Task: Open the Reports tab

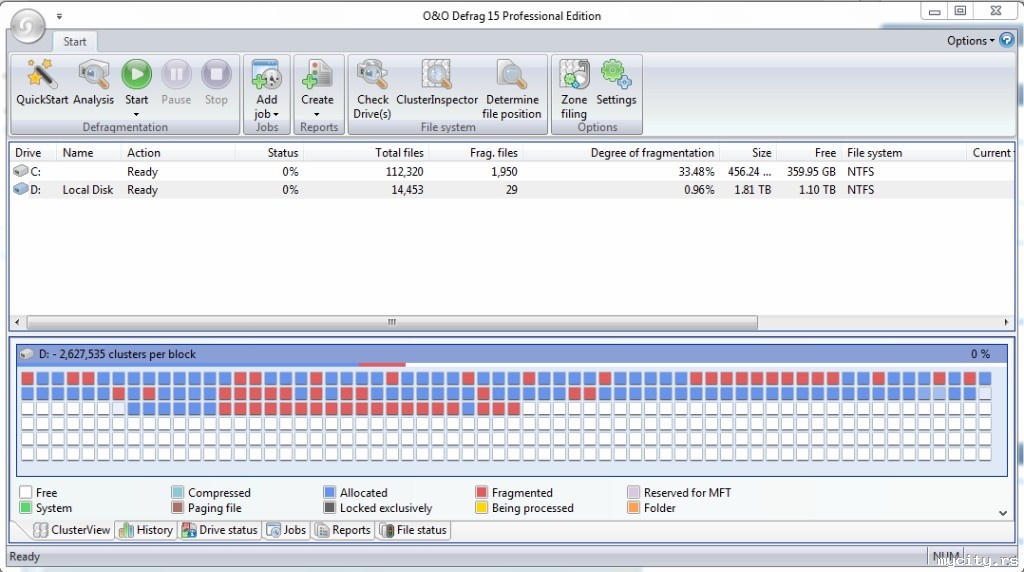Action: [x=343, y=530]
